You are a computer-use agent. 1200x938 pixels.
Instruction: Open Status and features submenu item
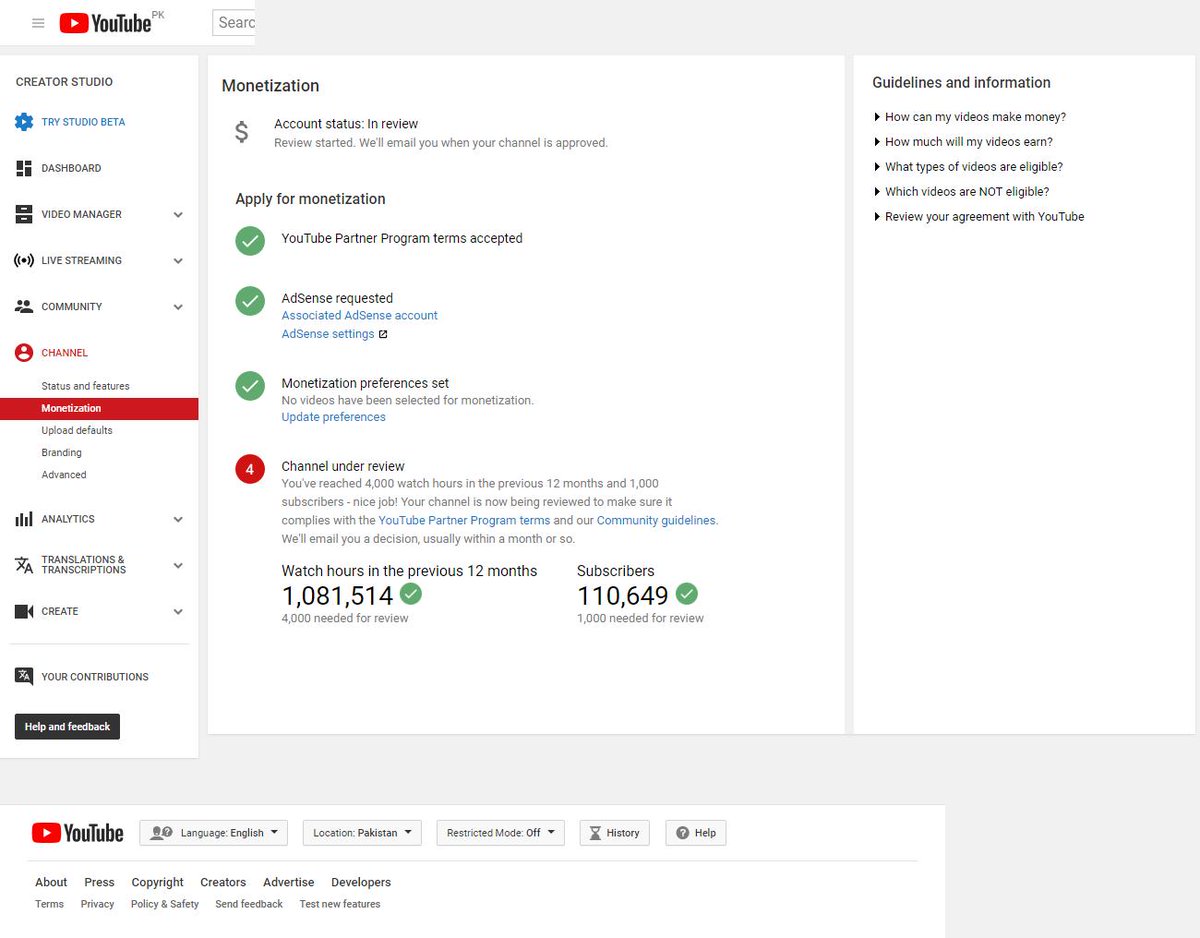pos(86,386)
